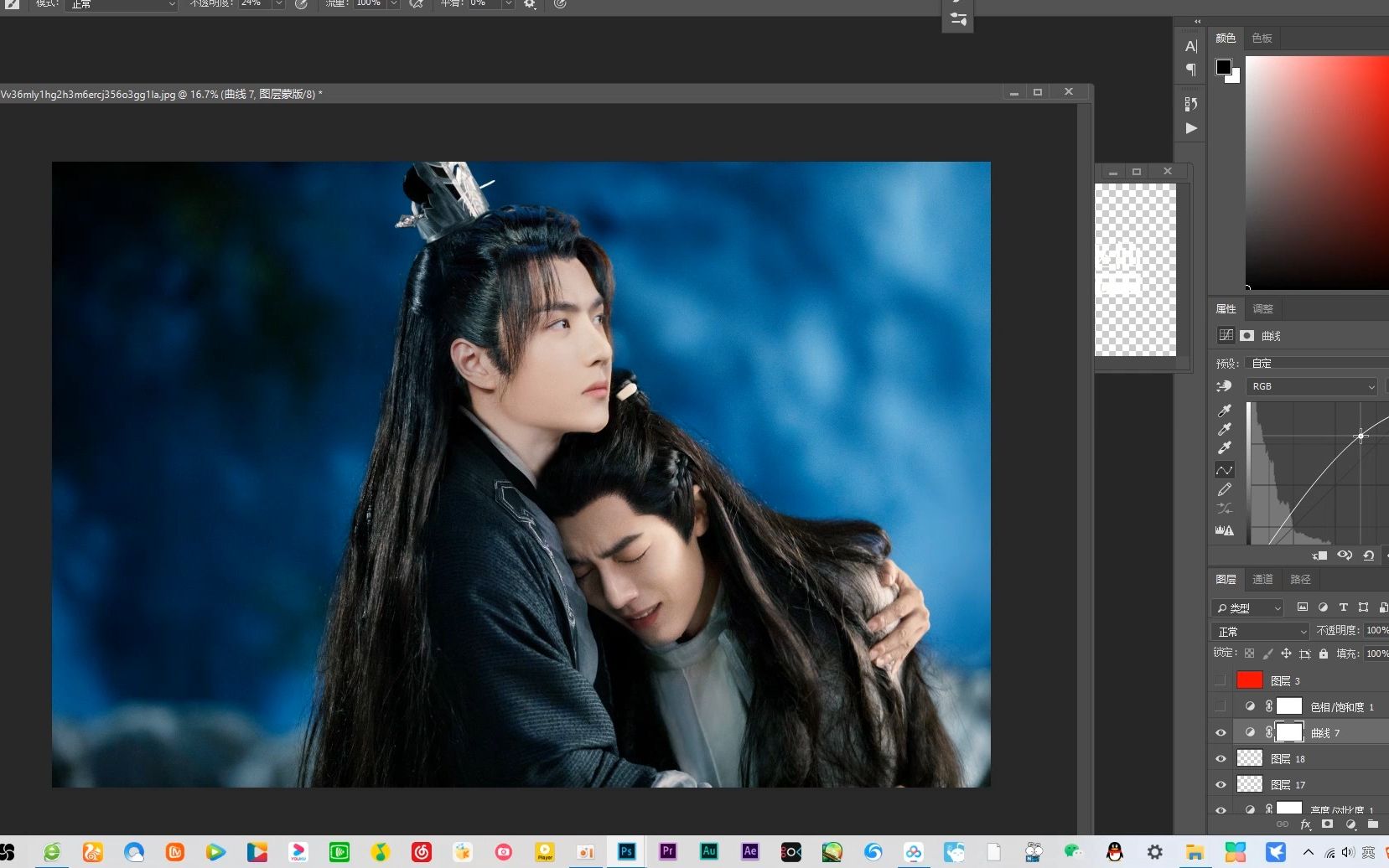Open the paragraph panel icon
Image resolution: width=1389 pixels, height=868 pixels.
(x=1191, y=70)
